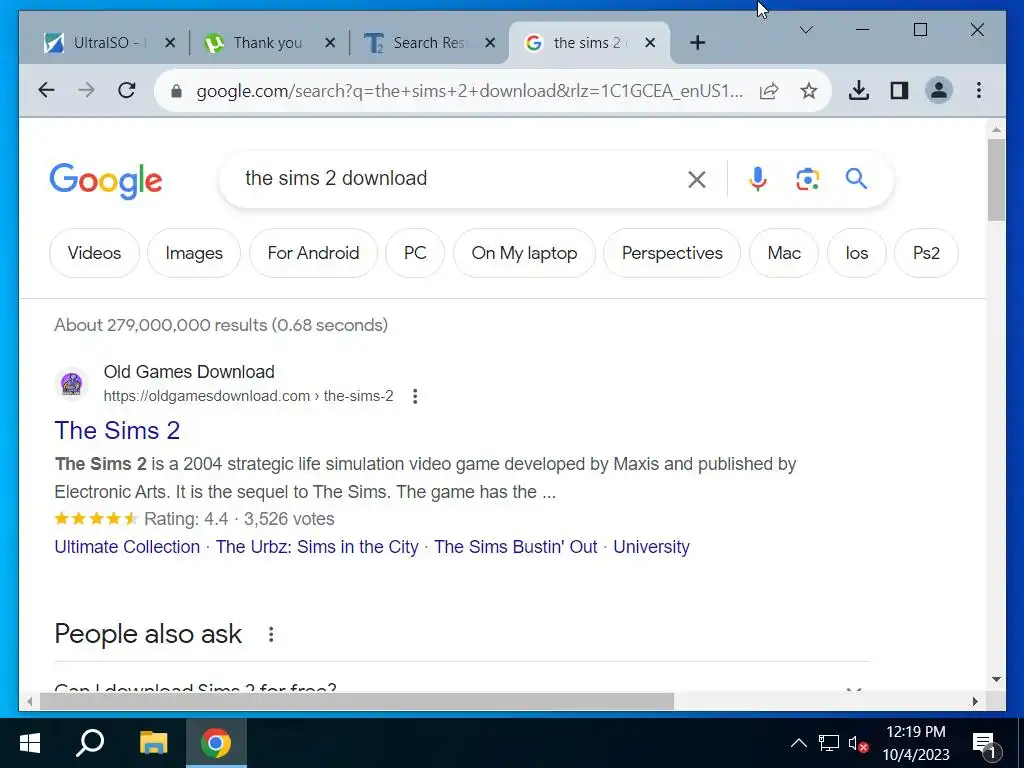The height and width of the screenshot is (768, 1024).
Task: Click the horizontal scrollbar thumb
Action: pyautogui.click(x=357, y=701)
